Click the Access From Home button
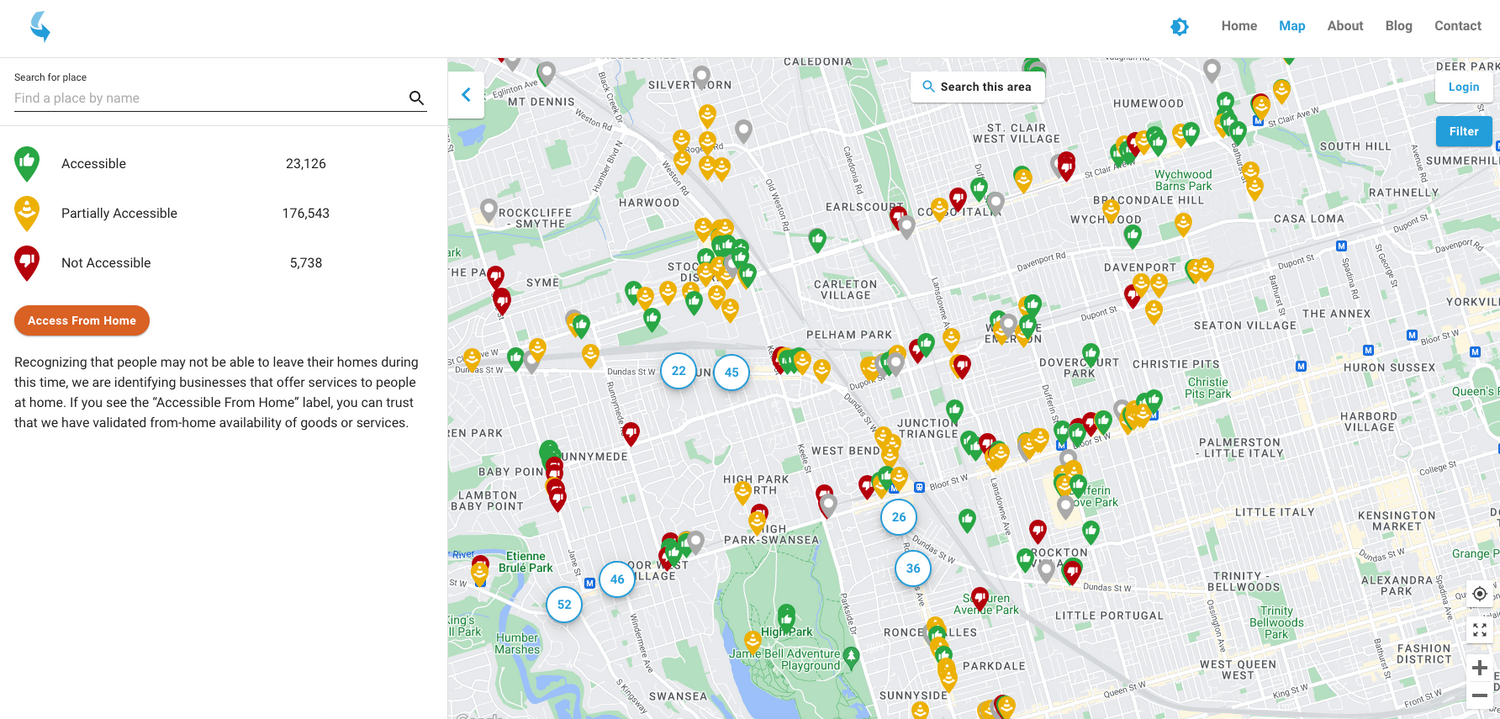 pyautogui.click(x=82, y=321)
